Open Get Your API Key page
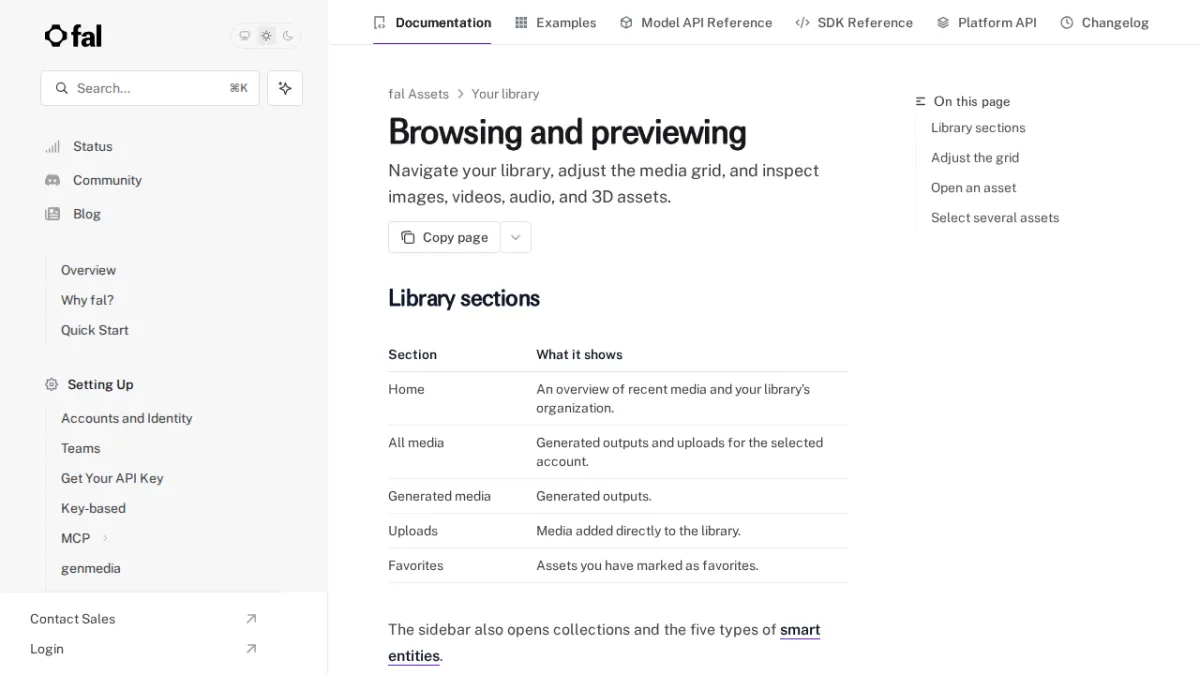The height and width of the screenshot is (675, 1200). tap(112, 478)
